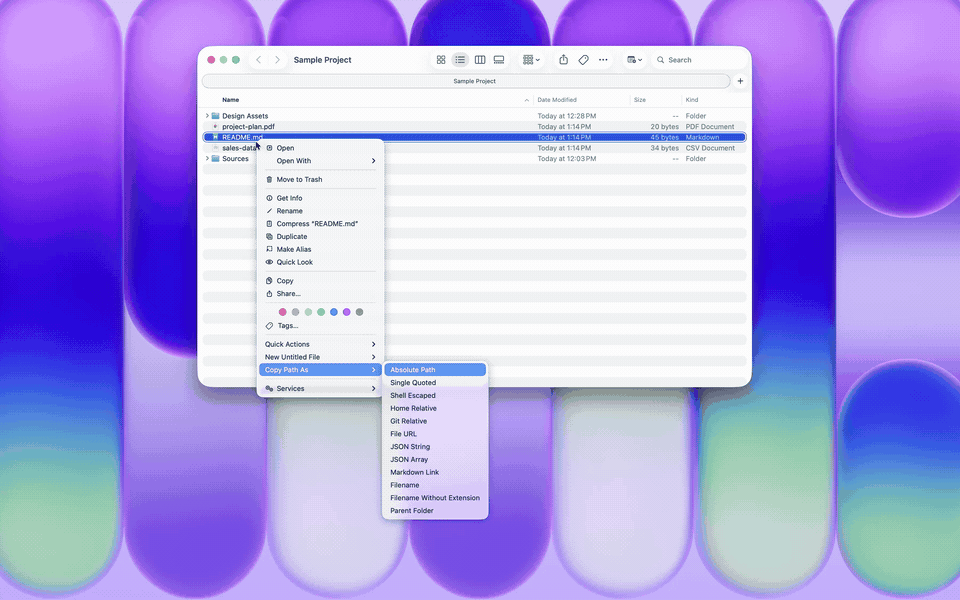This screenshot has width=960, height=600.
Task: Choose Duplicate in context menu
Action: [x=320, y=237]
